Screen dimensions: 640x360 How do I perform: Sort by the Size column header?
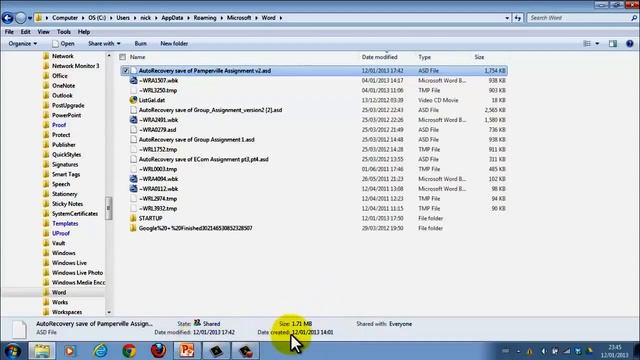pos(479,57)
